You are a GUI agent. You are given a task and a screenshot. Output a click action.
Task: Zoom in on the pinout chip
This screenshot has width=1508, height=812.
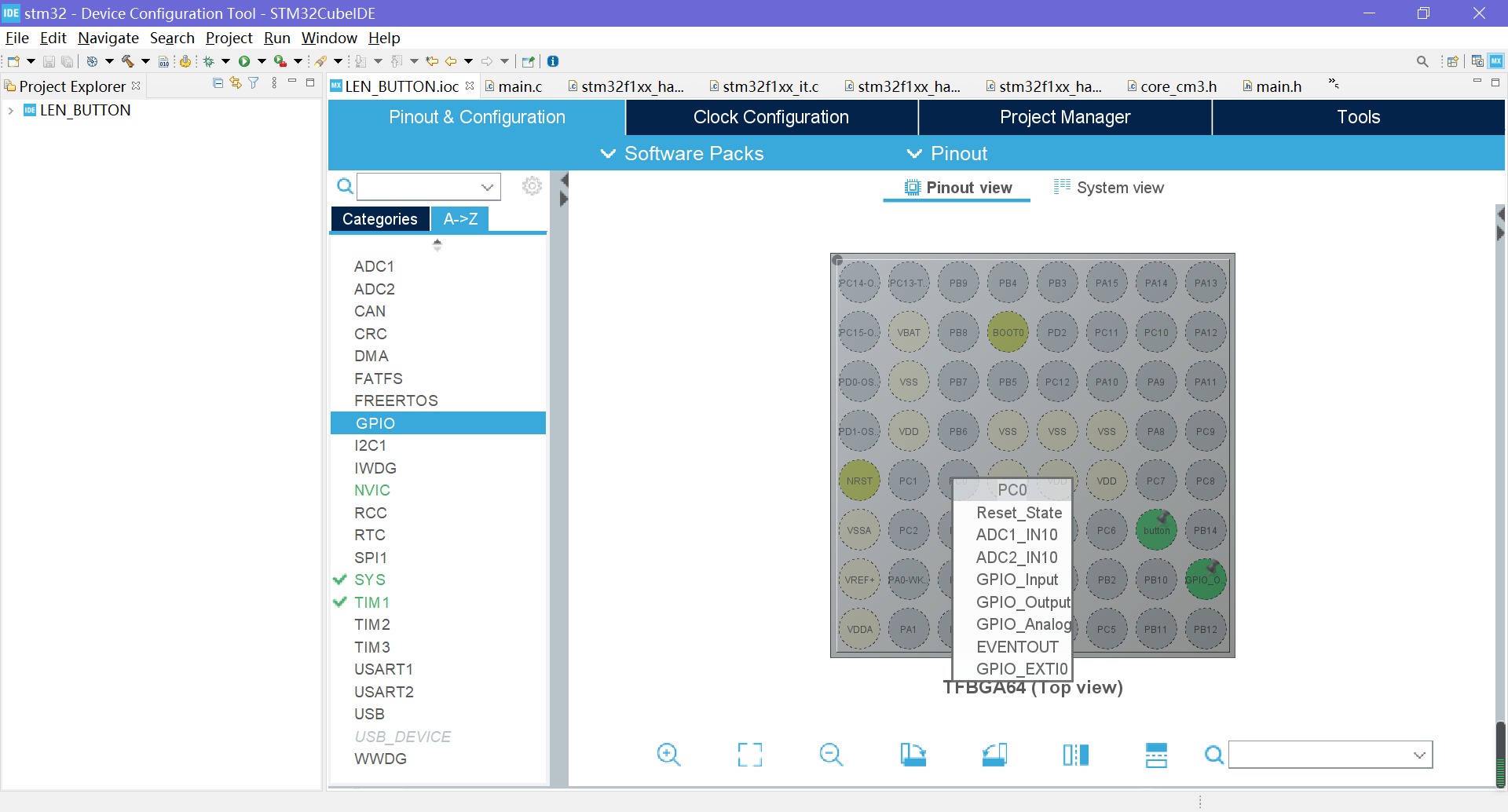(x=669, y=755)
